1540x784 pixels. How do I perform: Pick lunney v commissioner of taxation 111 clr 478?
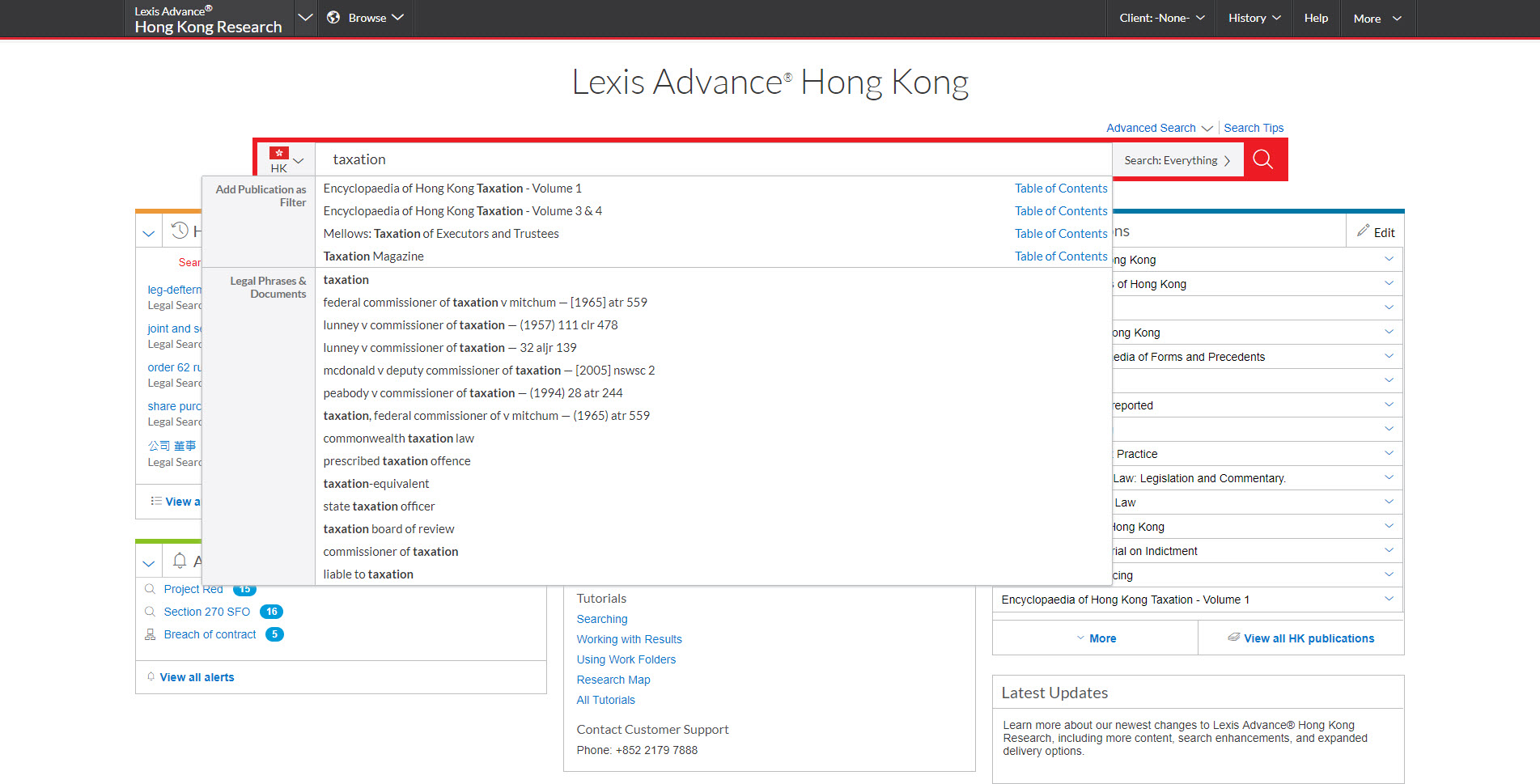[470, 325]
